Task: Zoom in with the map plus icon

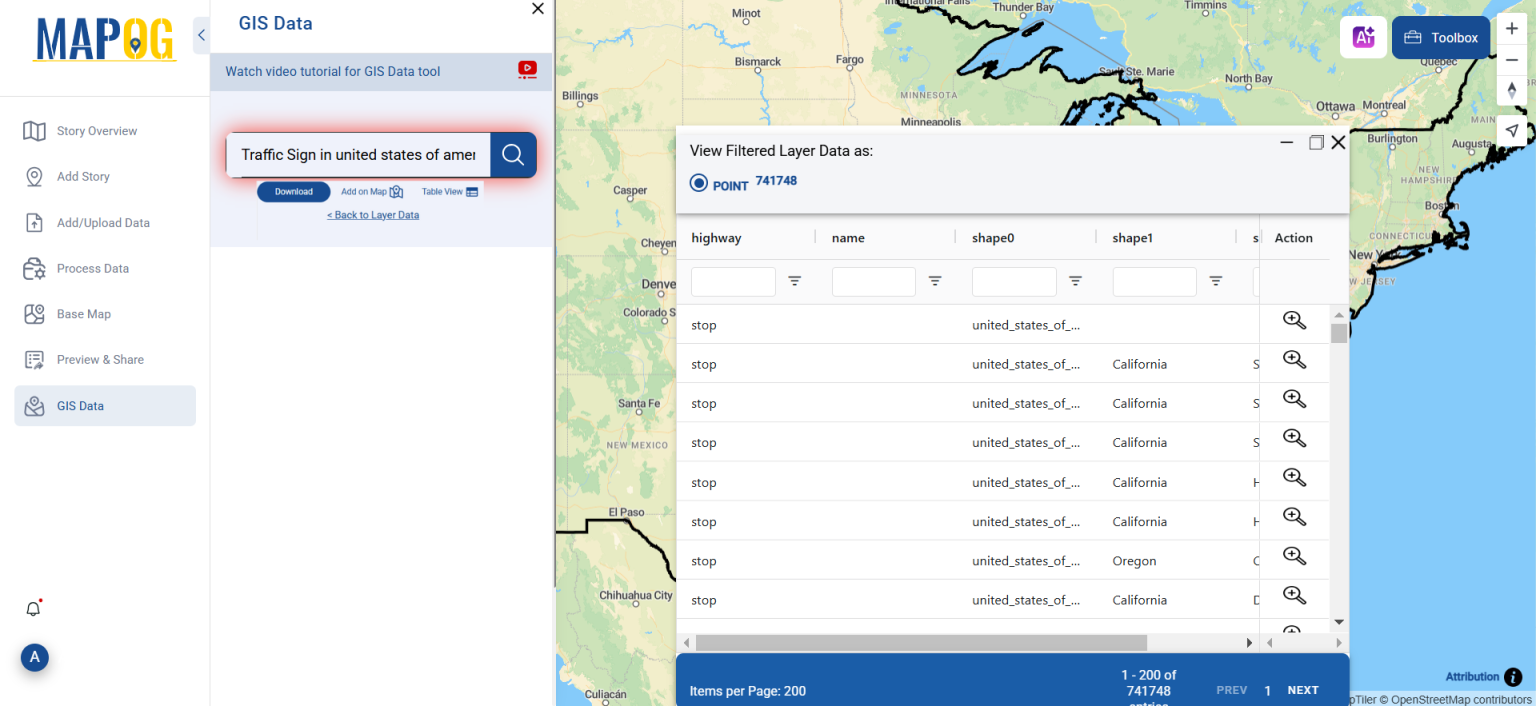Action: point(1512,28)
